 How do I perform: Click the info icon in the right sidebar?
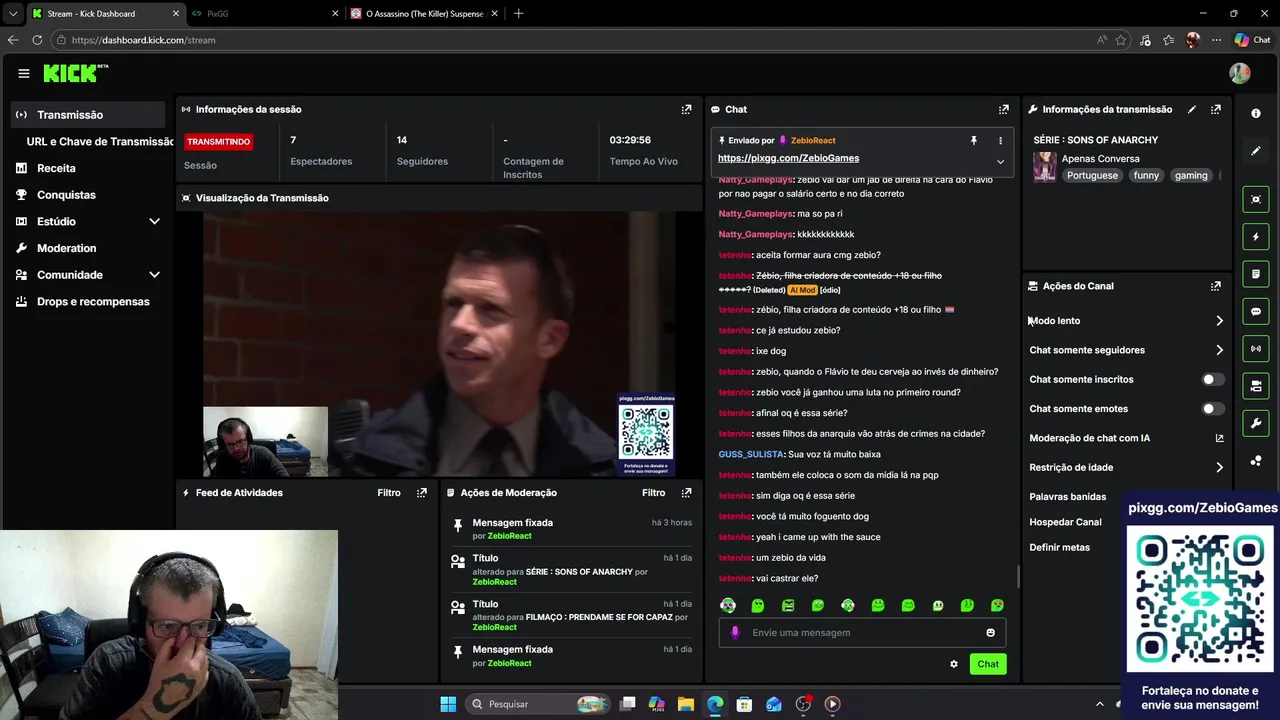coord(1256,113)
